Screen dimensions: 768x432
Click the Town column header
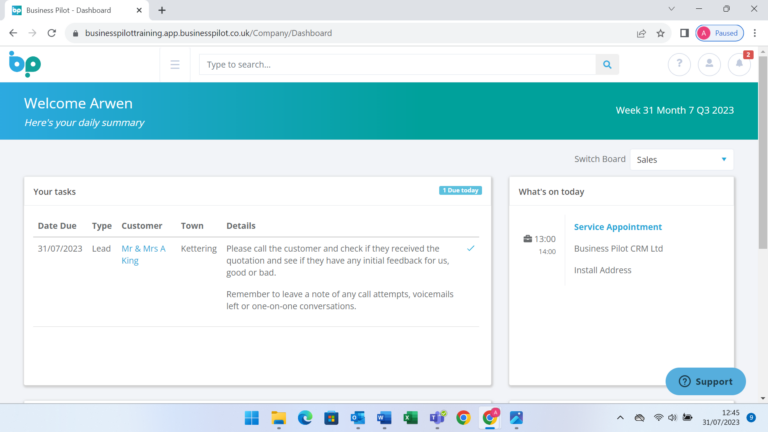pyautogui.click(x=192, y=226)
